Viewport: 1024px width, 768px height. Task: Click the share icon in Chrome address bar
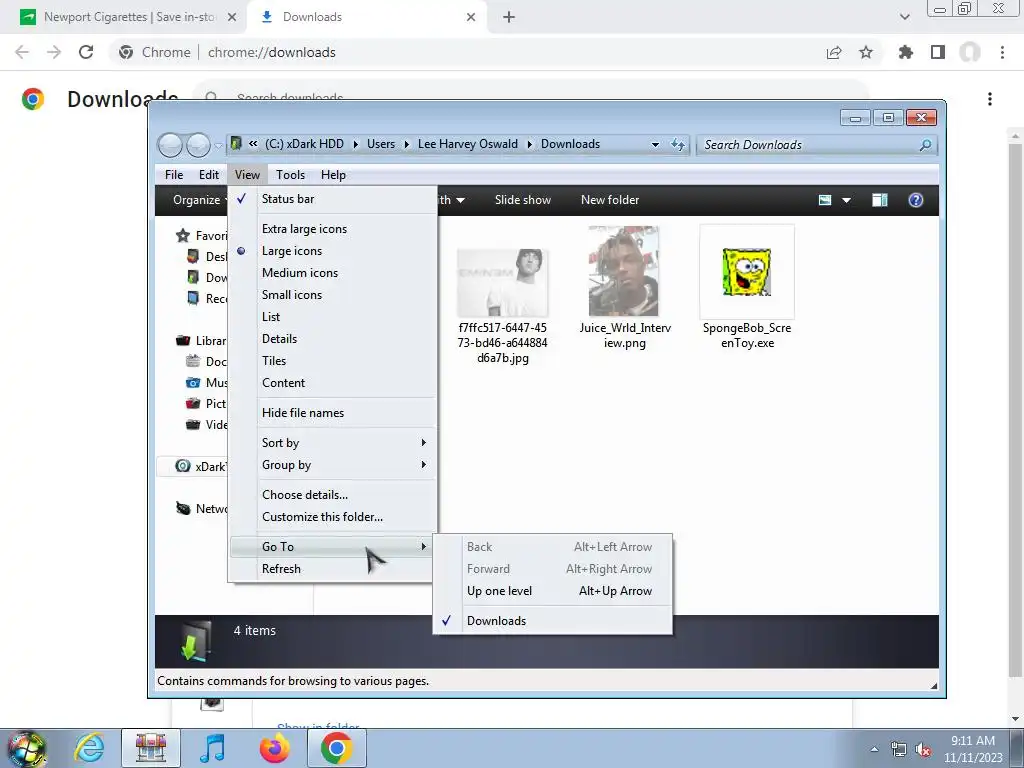point(834,52)
